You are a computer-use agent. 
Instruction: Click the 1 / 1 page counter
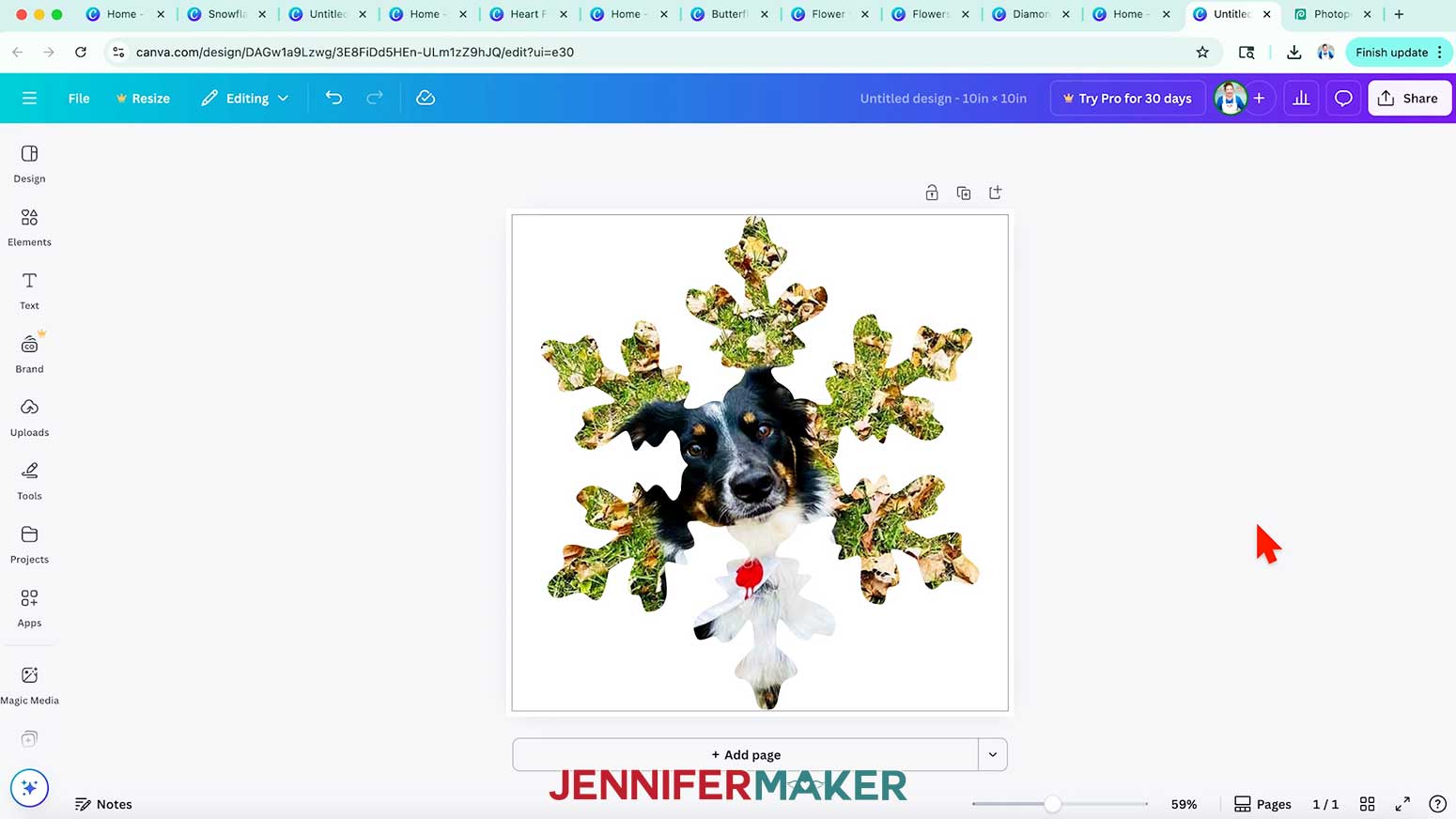1324,804
